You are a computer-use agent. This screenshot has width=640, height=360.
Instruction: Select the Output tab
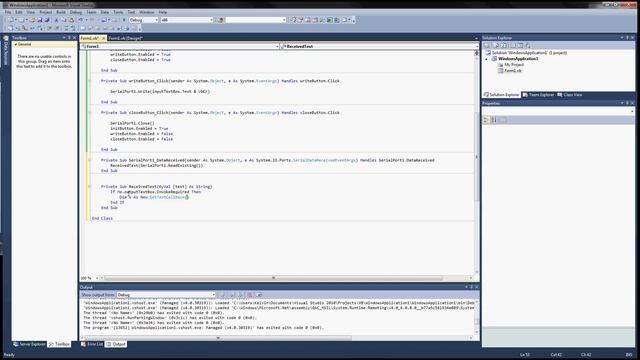pyautogui.click(x=116, y=344)
